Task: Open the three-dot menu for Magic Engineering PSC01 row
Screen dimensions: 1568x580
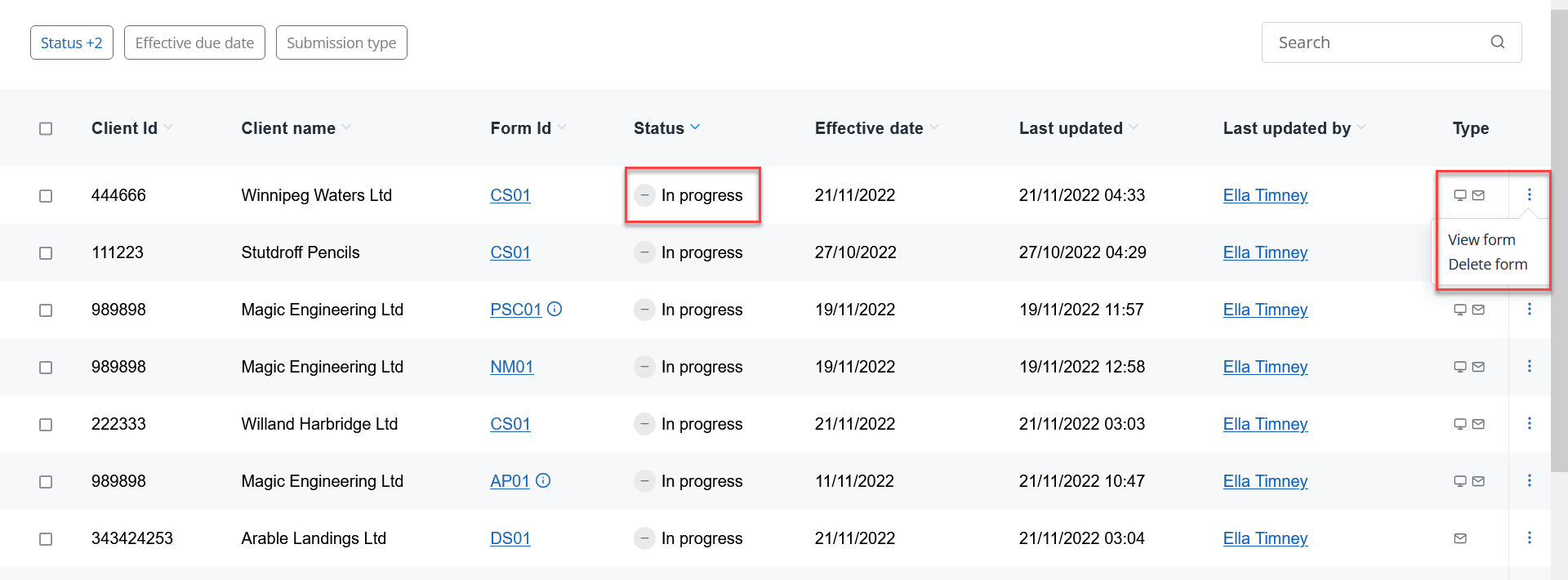Action: (x=1529, y=309)
